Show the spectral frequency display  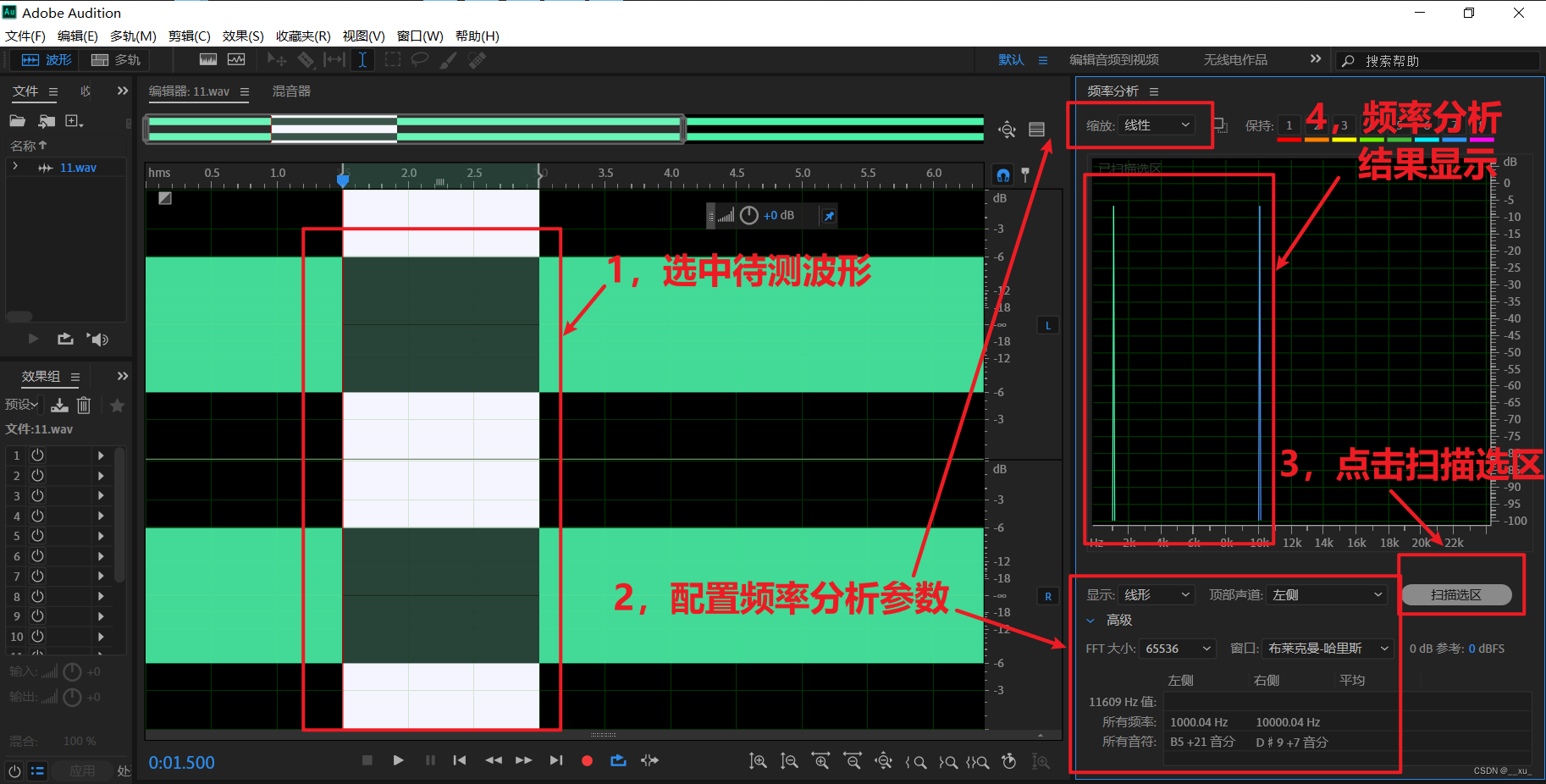pos(208,60)
